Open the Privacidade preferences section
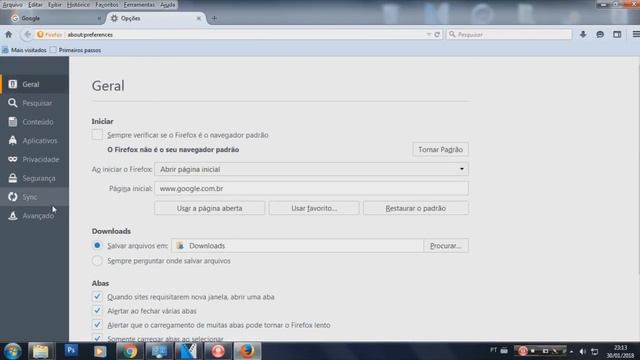 coord(34,159)
